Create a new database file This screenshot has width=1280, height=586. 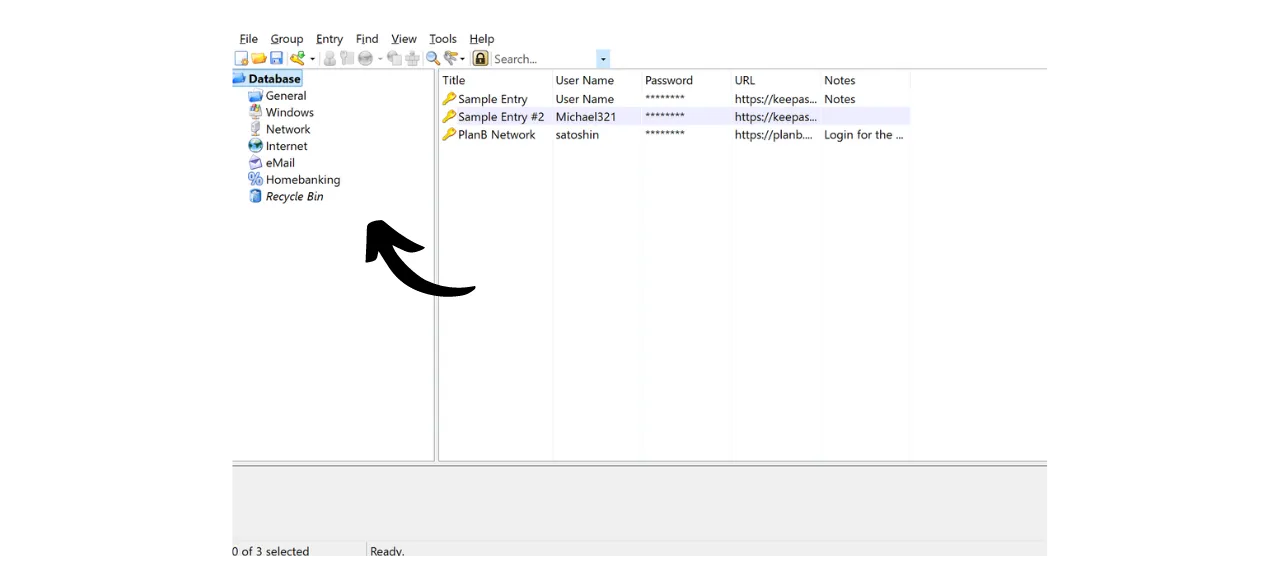click(x=241, y=58)
